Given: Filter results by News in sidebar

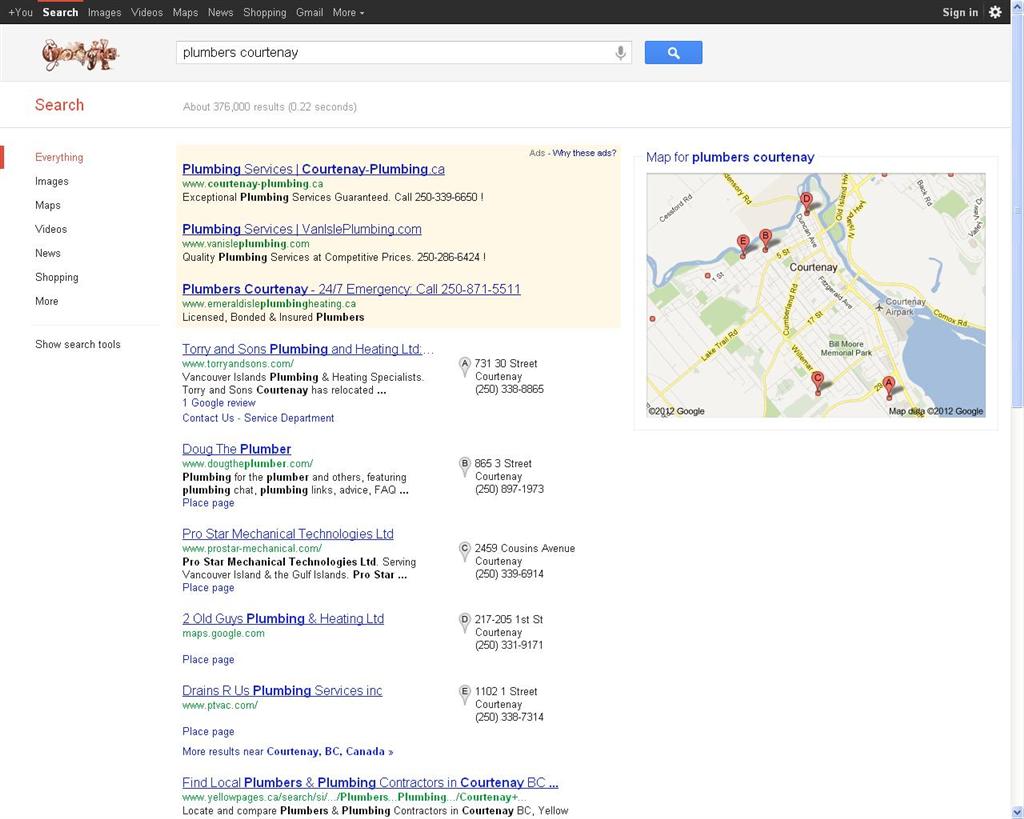Looking at the screenshot, I should [48, 253].
